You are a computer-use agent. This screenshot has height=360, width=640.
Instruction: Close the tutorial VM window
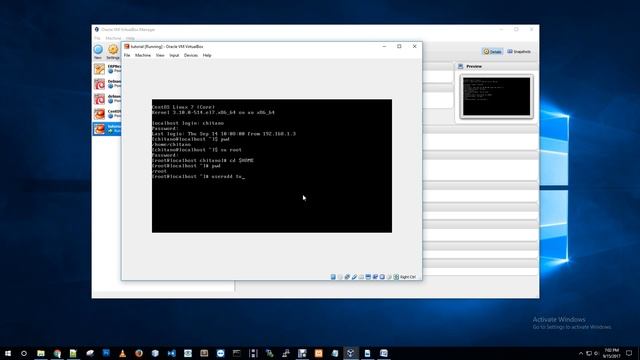(x=414, y=47)
